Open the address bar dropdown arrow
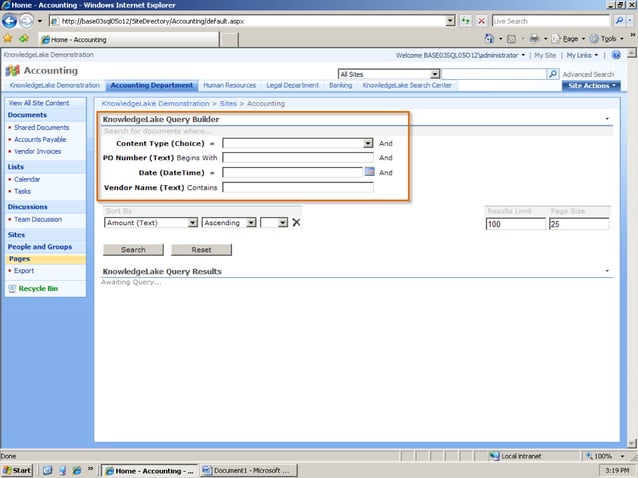This screenshot has height=478, width=638. (x=450, y=21)
